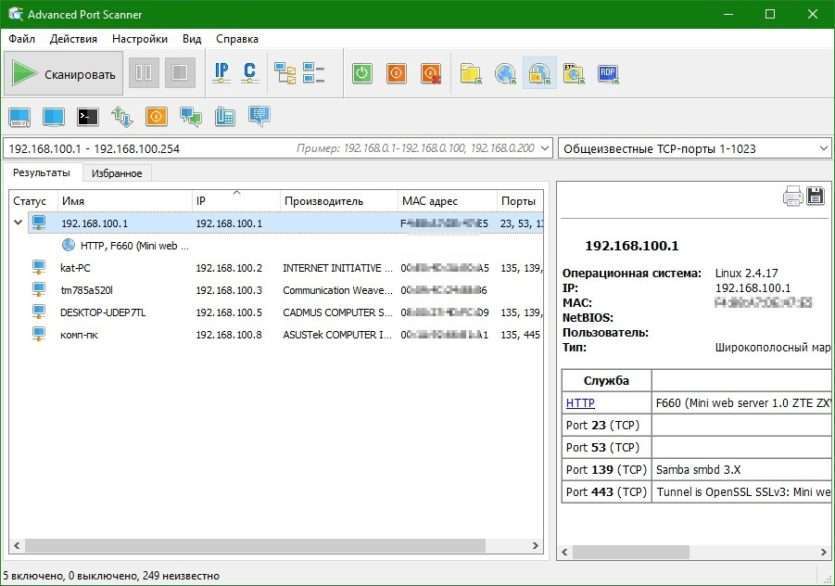The image size is (835, 586).
Task: Click the class C subnet icon
Action: (x=249, y=73)
